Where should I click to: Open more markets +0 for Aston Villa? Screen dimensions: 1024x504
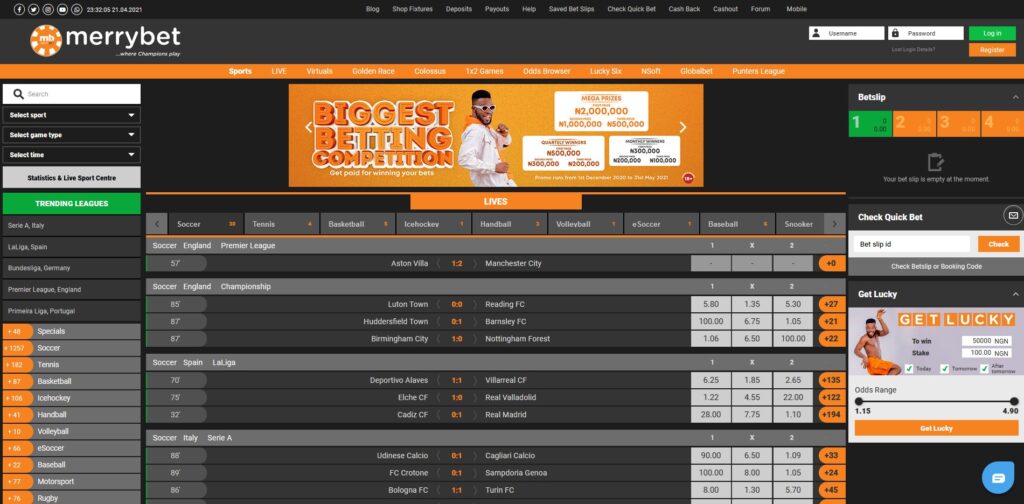coord(831,263)
